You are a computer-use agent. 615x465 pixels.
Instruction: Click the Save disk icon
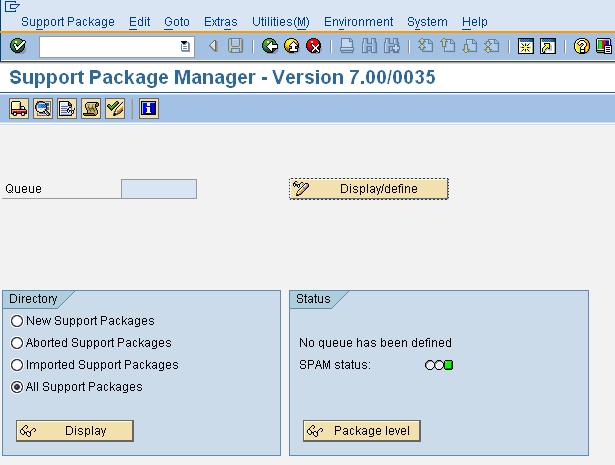point(236,46)
